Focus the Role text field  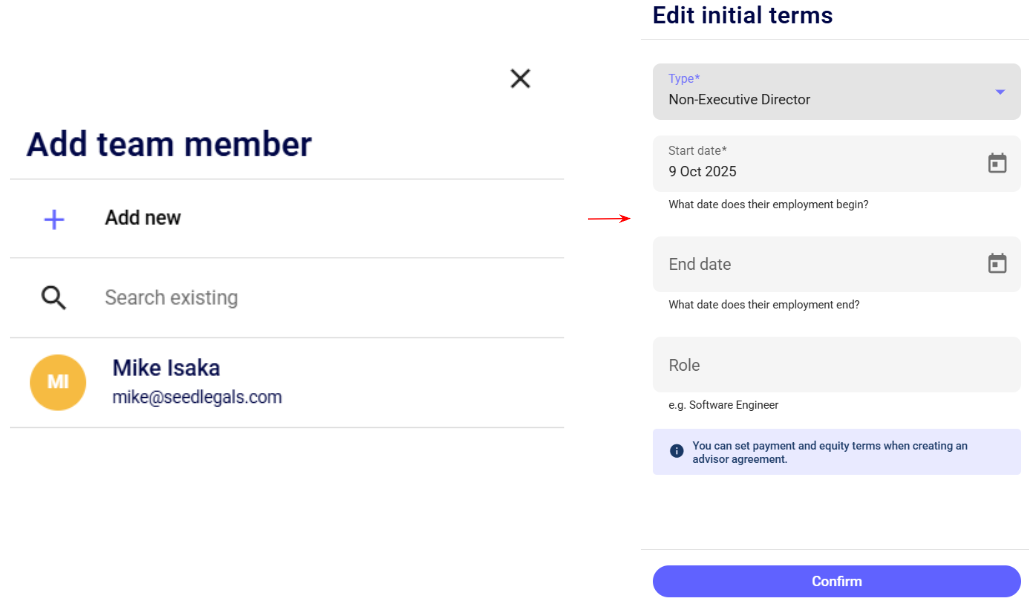(x=836, y=365)
